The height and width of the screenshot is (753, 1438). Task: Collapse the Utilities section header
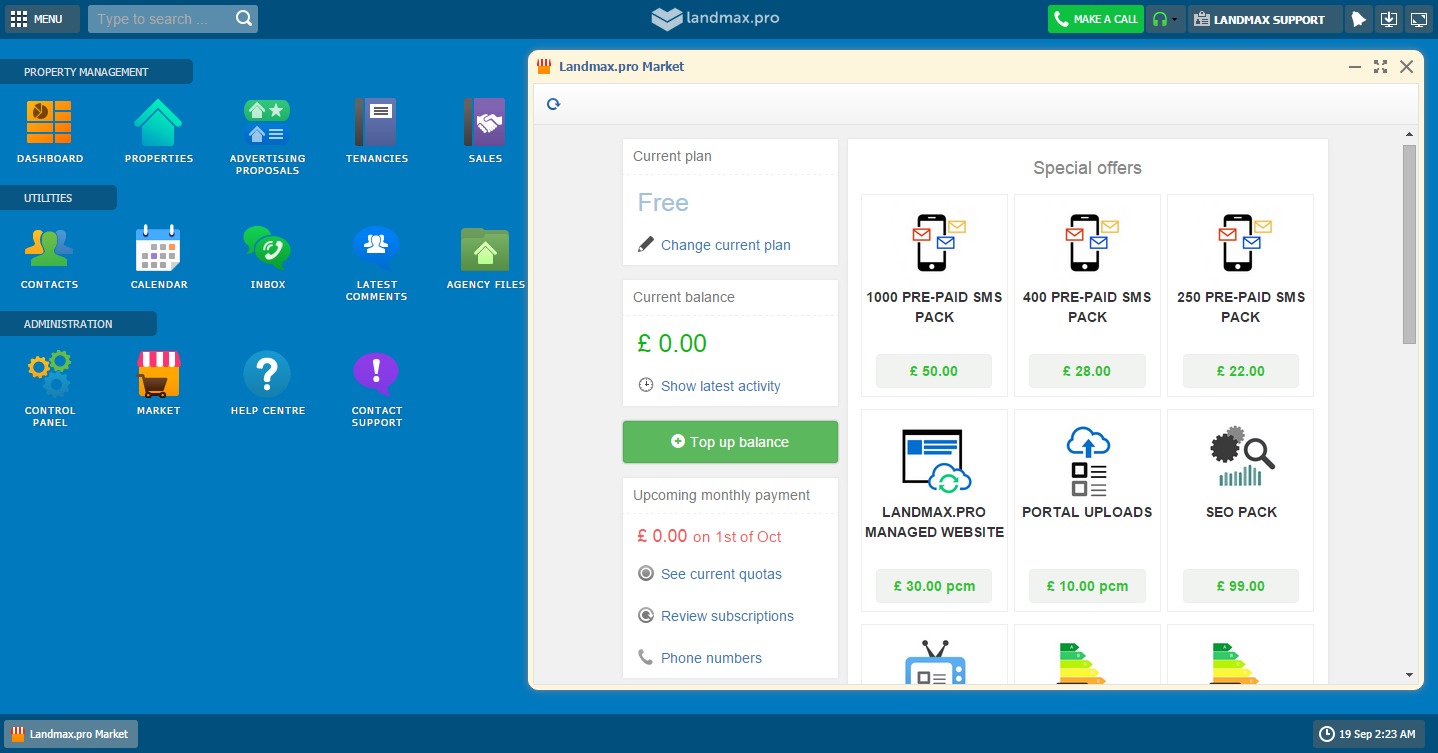pos(58,198)
